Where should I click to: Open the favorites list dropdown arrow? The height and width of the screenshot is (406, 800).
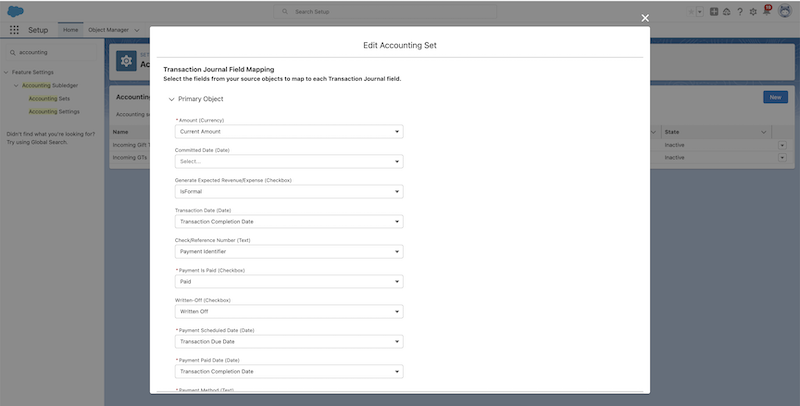point(699,12)
